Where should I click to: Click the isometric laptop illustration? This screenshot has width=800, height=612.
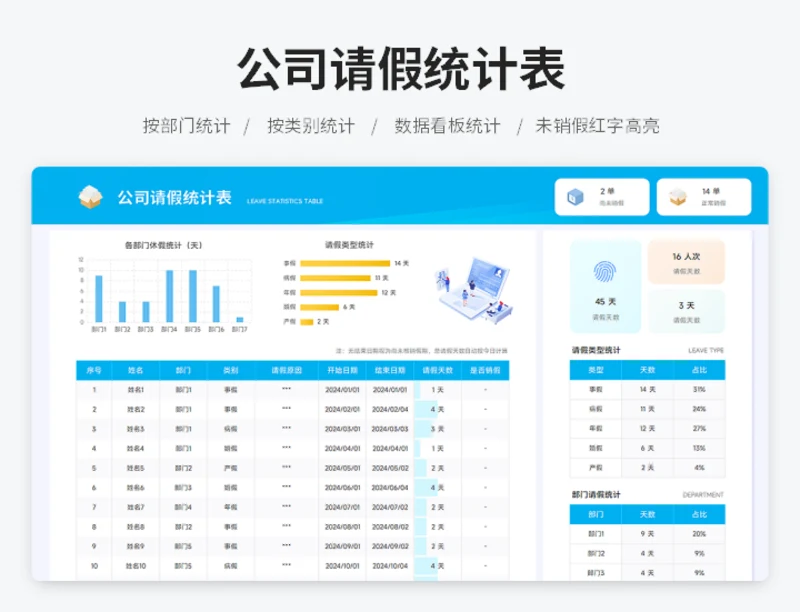476,290
